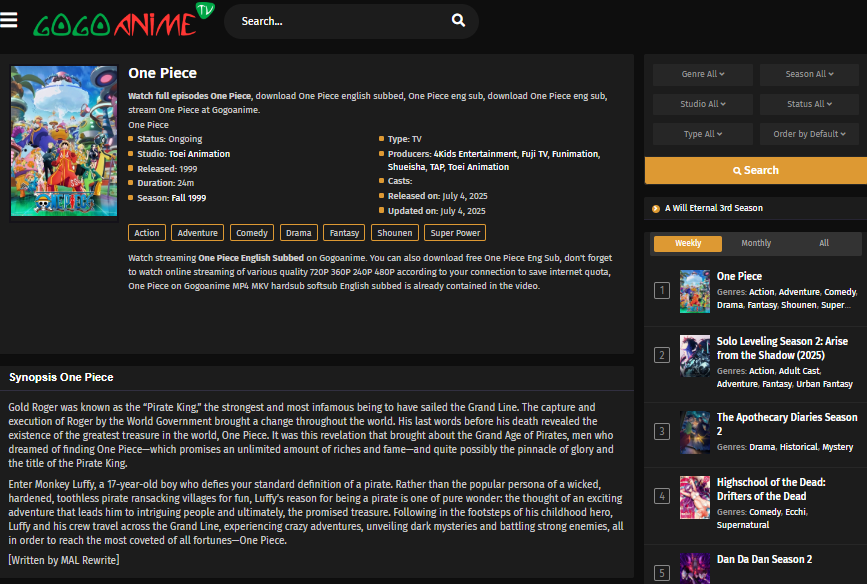Open the TAP producer link
The width and height of the screenshot is (867, 584).
point(437,167)
